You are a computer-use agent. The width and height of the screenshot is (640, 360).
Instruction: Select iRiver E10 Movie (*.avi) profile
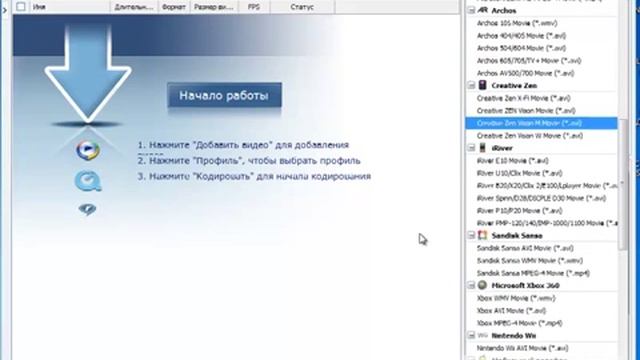pyautogui.click(x=513, y=161)
